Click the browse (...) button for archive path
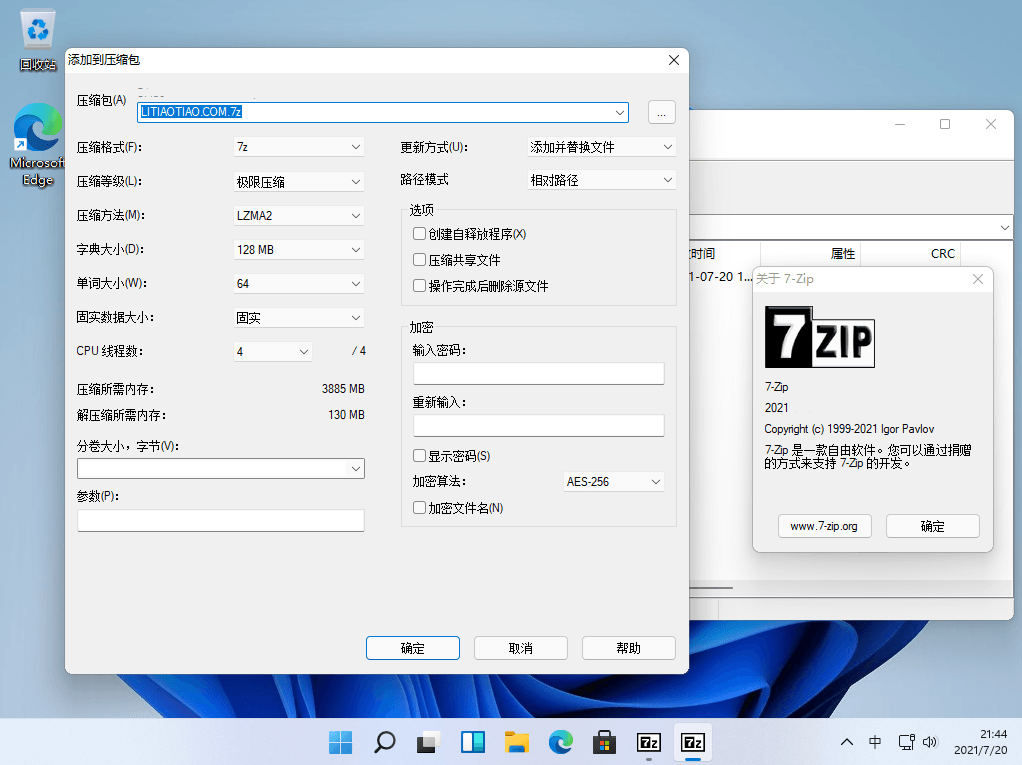1022x765 pixels. 662,112
